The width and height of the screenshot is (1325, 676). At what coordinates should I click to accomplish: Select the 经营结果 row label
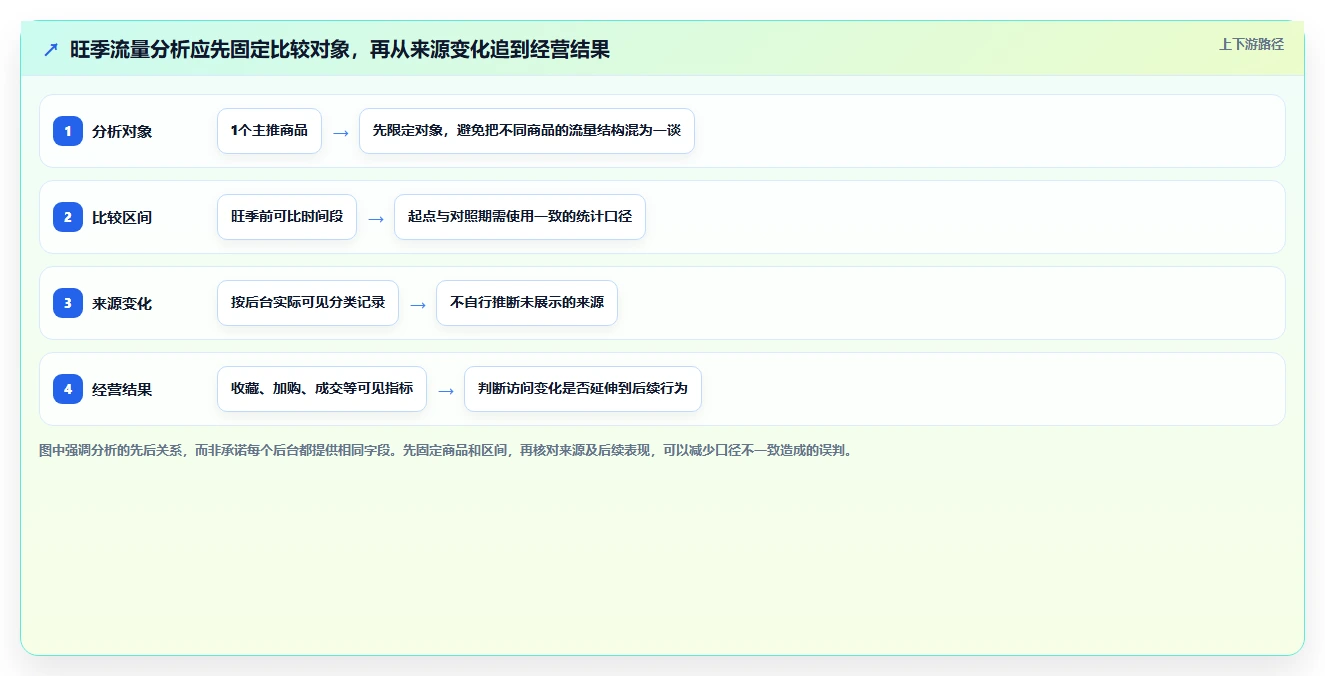(x=122, y=389)
